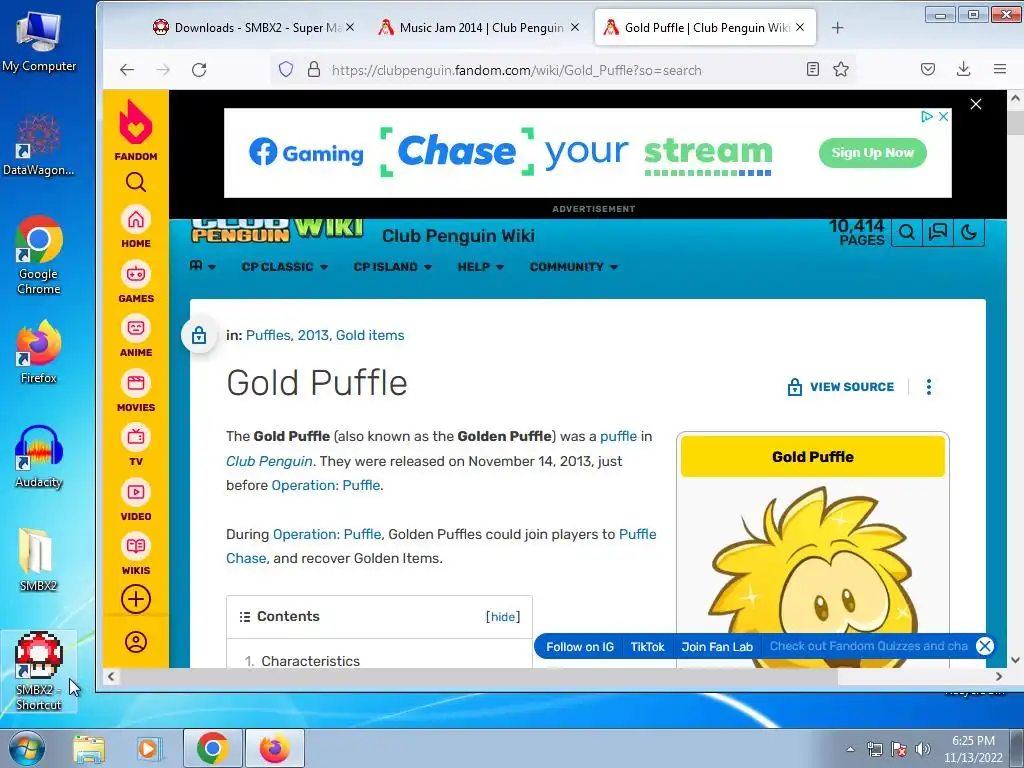The image size is (1024, 768).
Task: Open Fandom Movies section icon
Action: click(x=136, y=383)
